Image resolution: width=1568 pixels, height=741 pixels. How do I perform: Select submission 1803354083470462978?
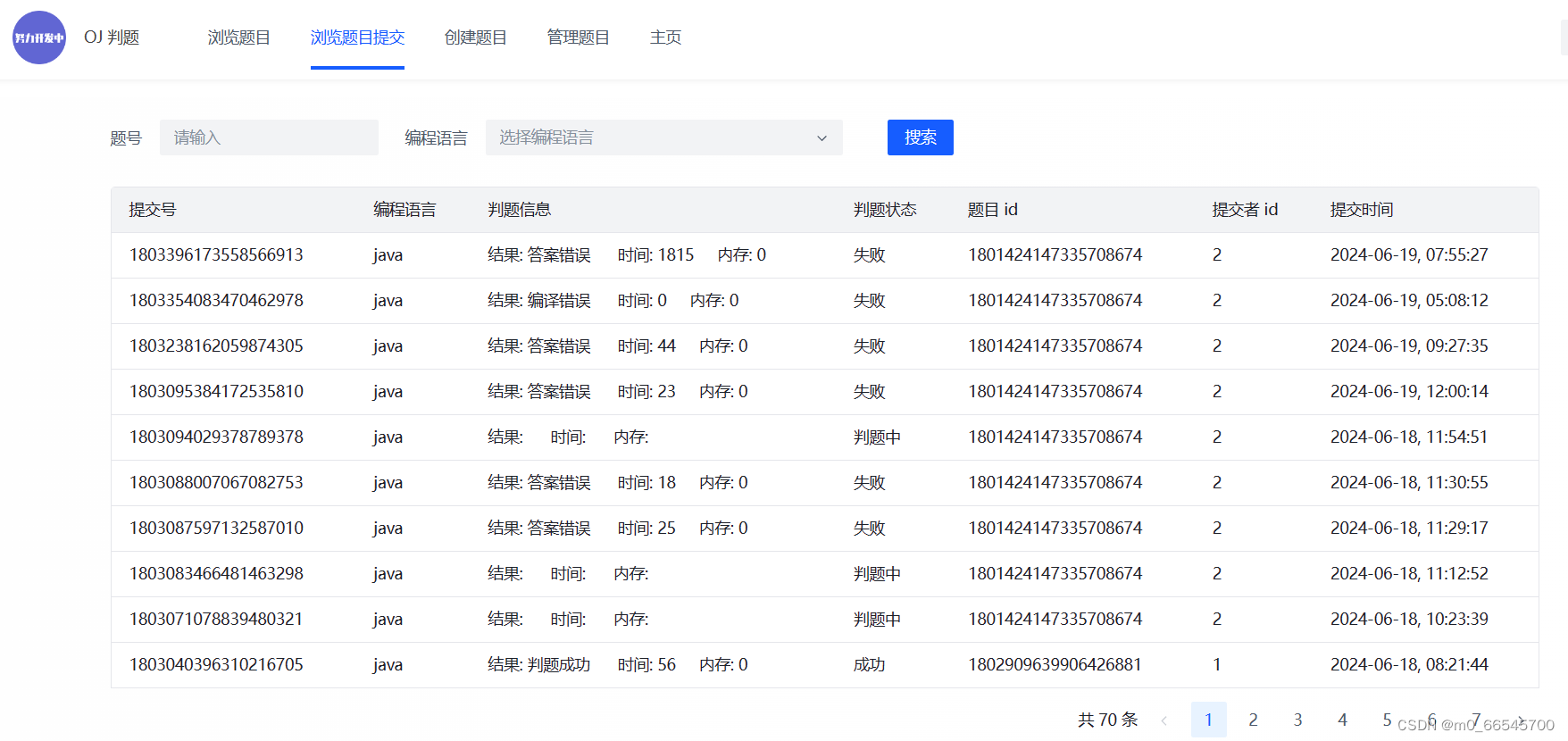coord(216,301)
